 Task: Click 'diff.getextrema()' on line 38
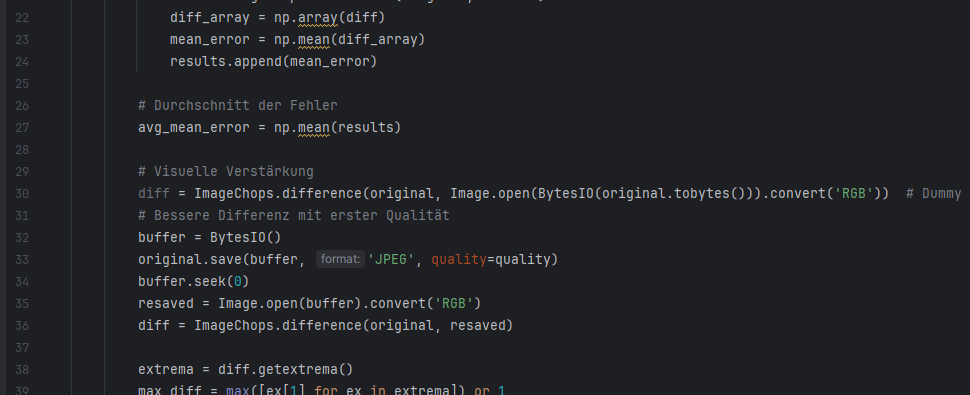(x=286, y=370)
